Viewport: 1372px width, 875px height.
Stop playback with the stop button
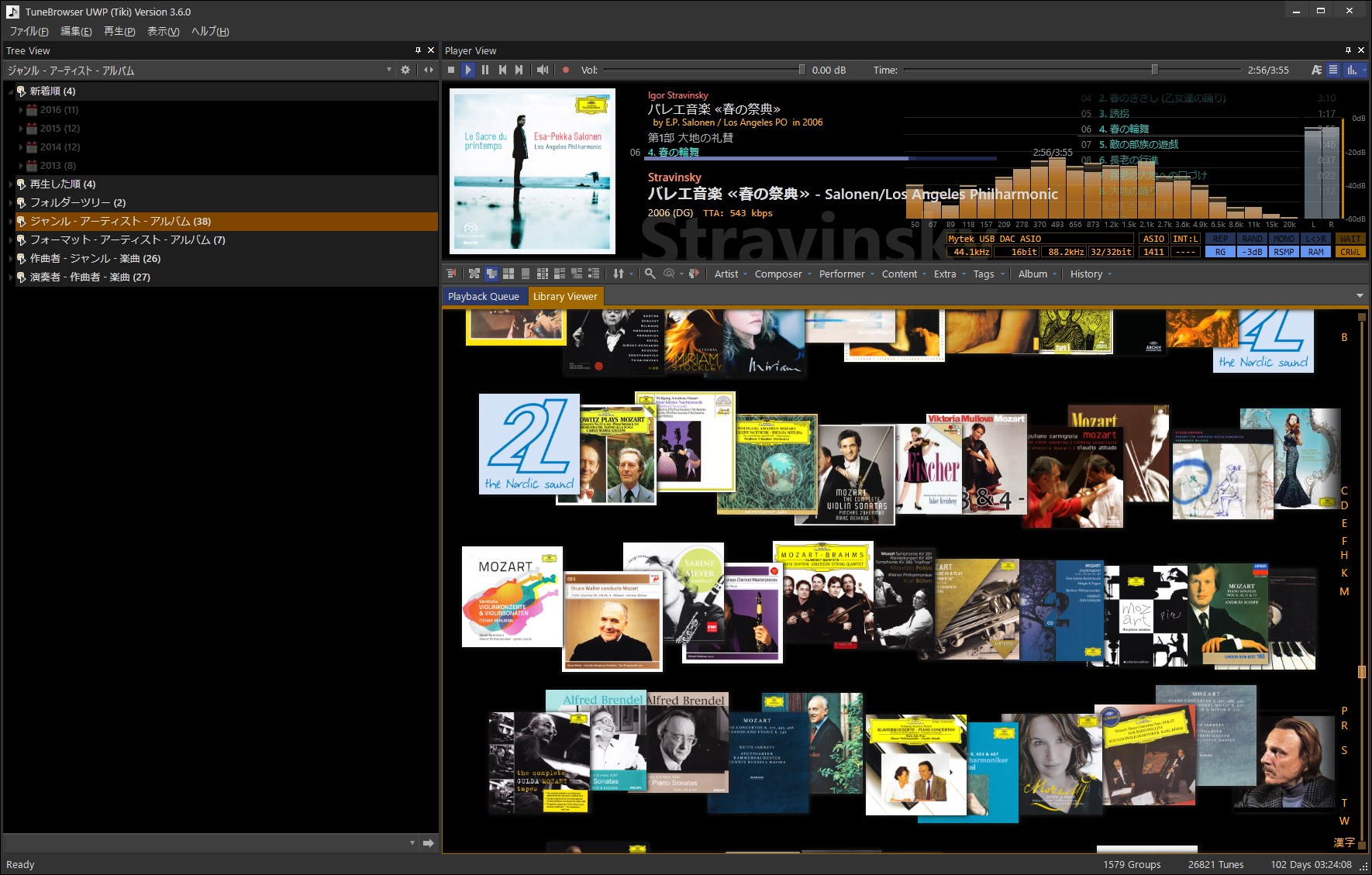451,70
